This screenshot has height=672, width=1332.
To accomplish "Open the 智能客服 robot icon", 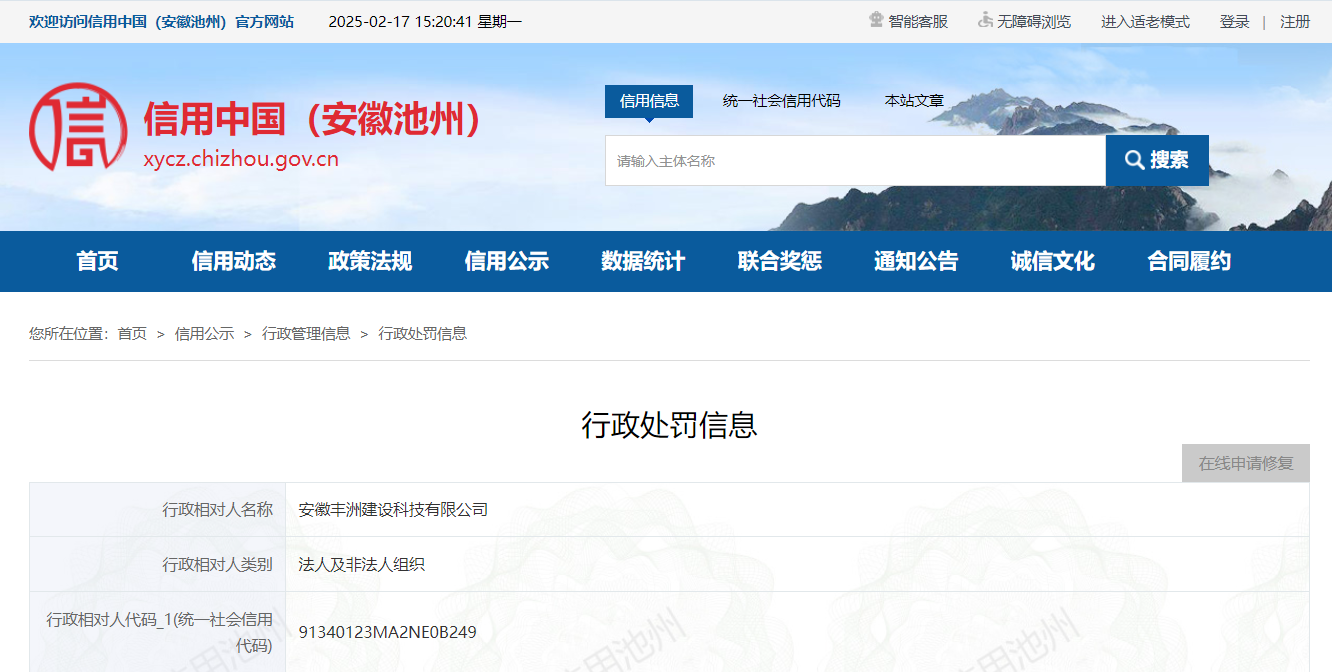I will point(877,20).
